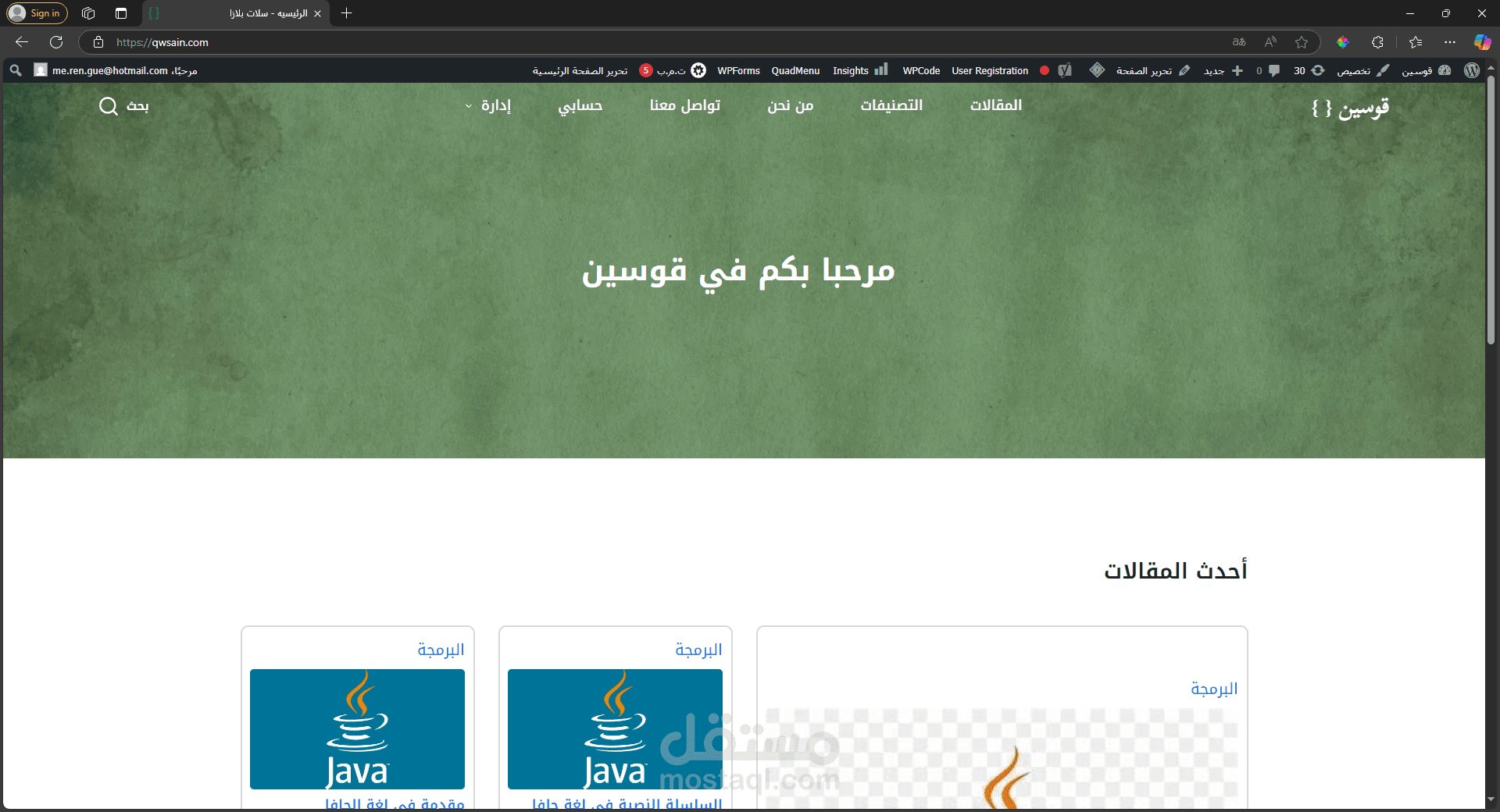This screenshot has width=1500, height=812.
Task: Open the workspaces icon
Action: (x=88, y=13)
